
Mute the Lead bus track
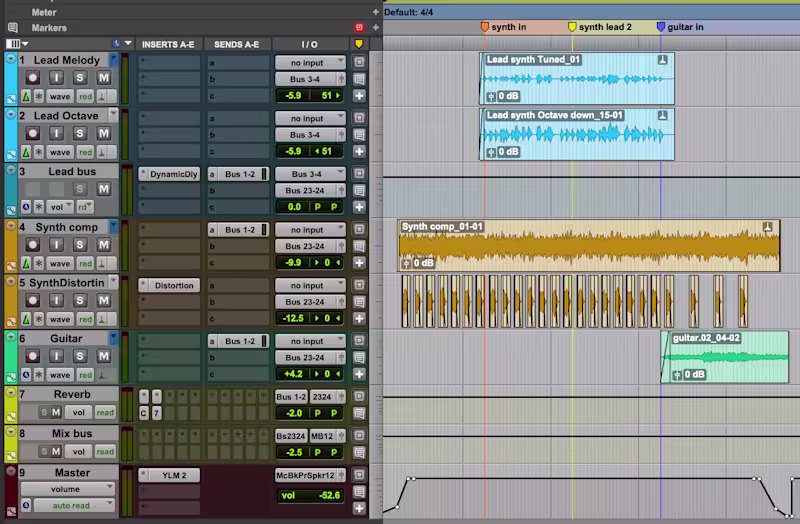tap(104, 189)
